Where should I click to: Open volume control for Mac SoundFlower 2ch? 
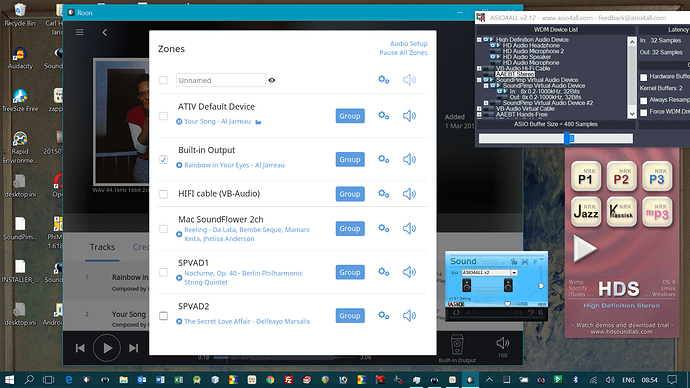pos(409,228)
